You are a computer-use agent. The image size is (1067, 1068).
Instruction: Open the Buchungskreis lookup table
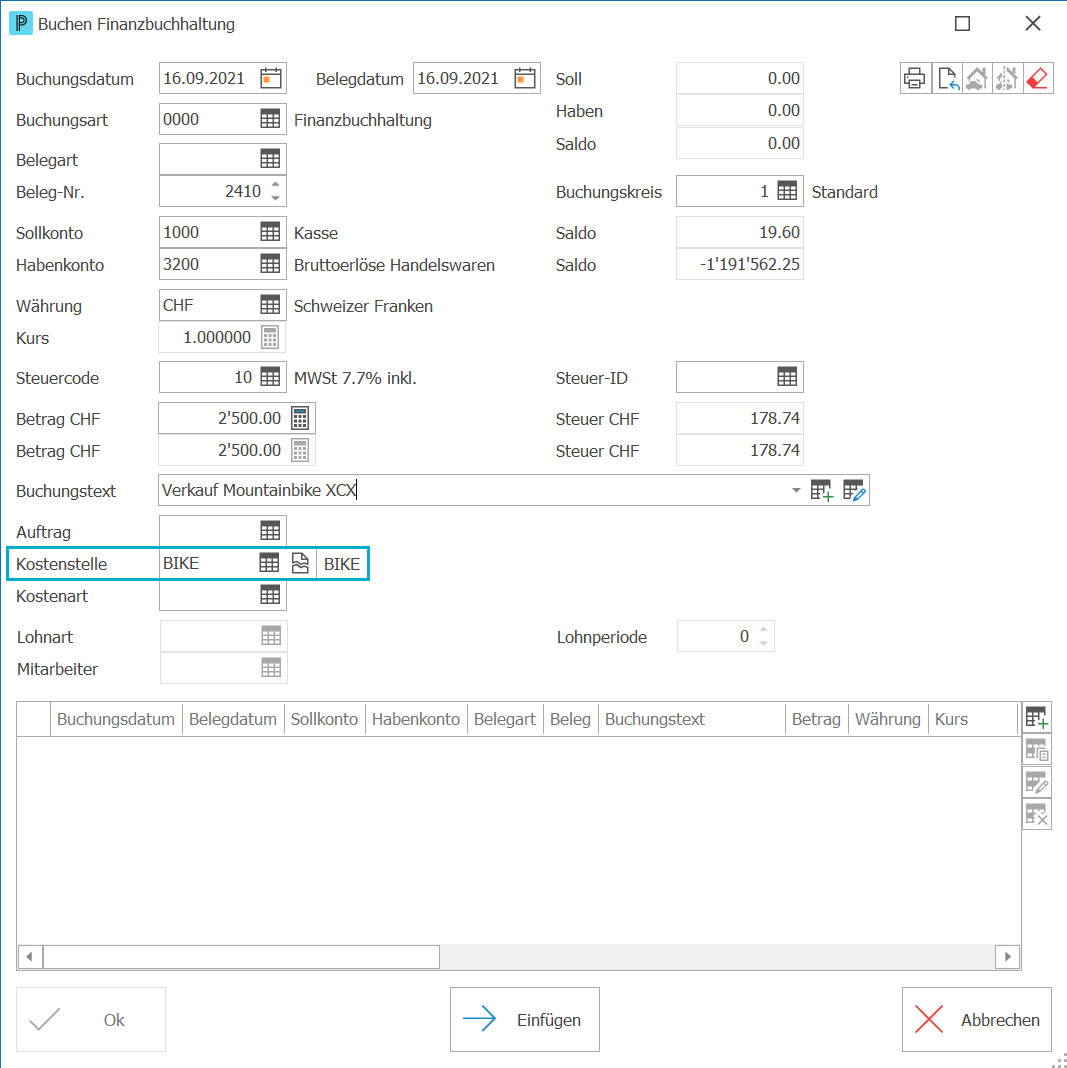pos(787,191)
